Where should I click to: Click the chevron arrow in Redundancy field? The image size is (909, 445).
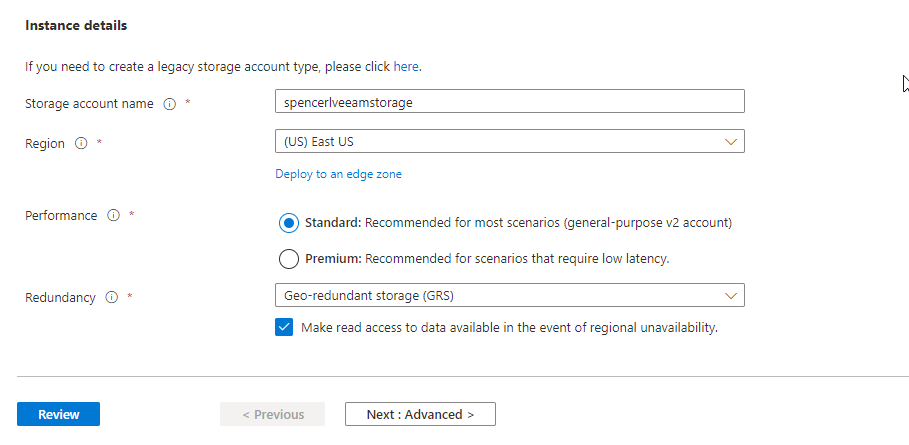coord(731,296)
